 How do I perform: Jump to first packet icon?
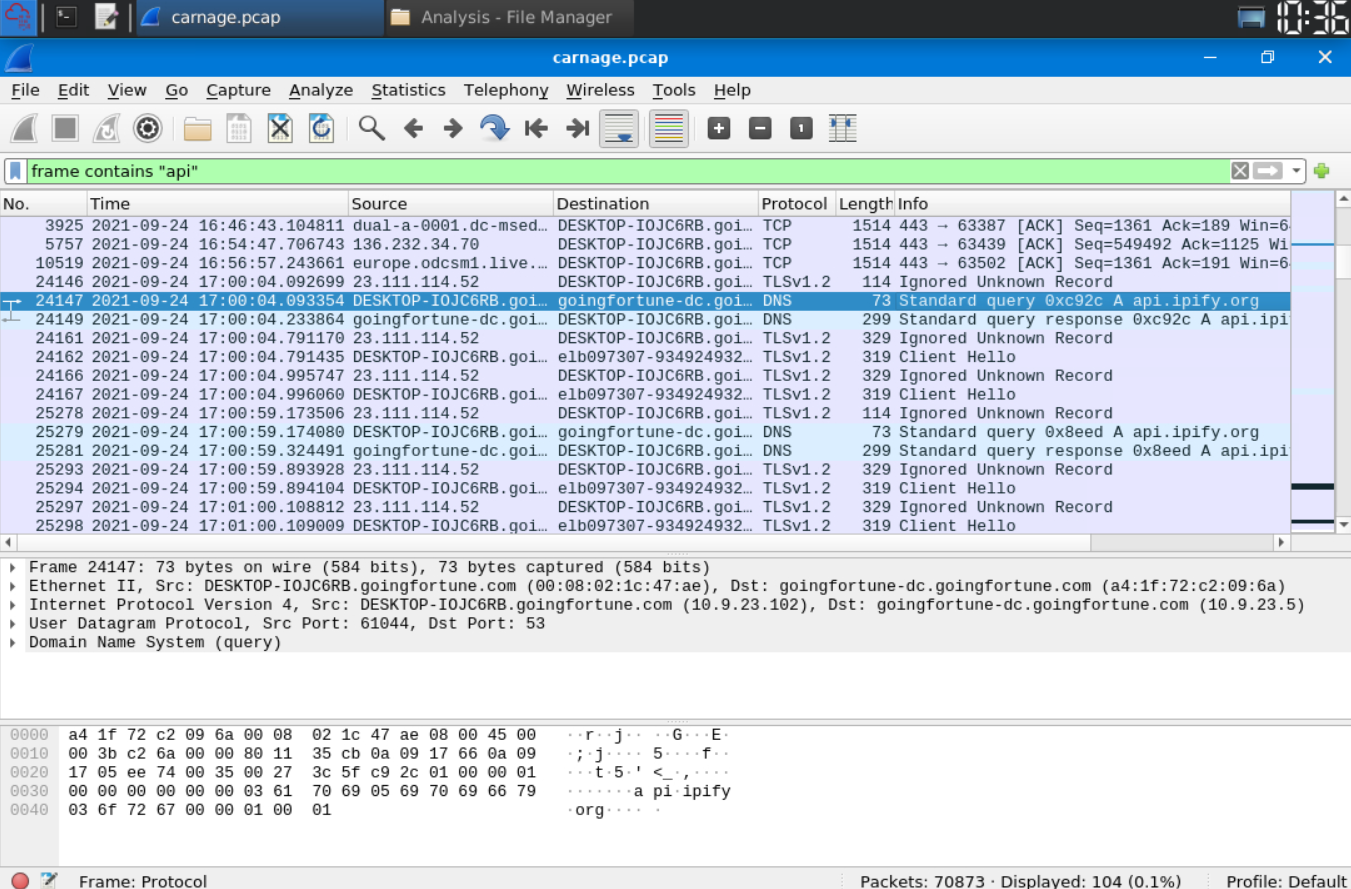[536, 128]
